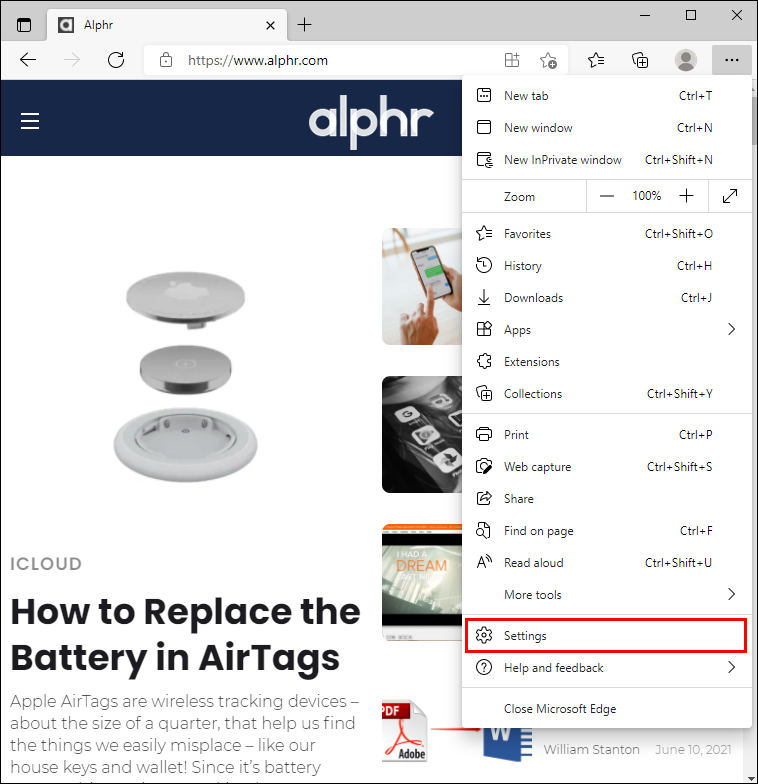
Task: Open the vertical tabs icon
Action: 24,24
